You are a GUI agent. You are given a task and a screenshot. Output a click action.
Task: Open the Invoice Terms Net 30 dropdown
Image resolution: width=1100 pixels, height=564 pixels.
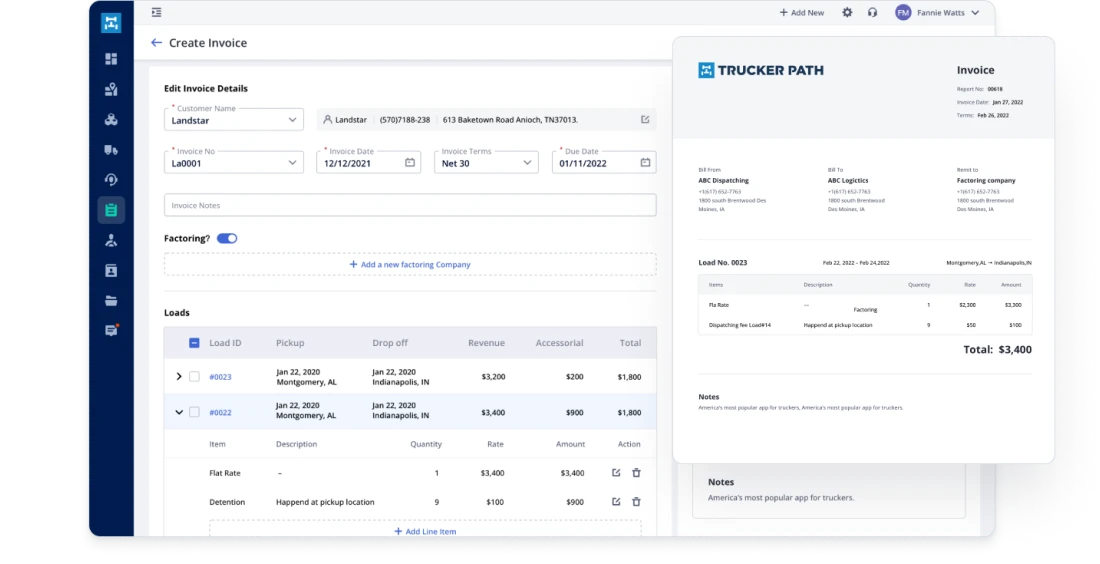[488, 163]
